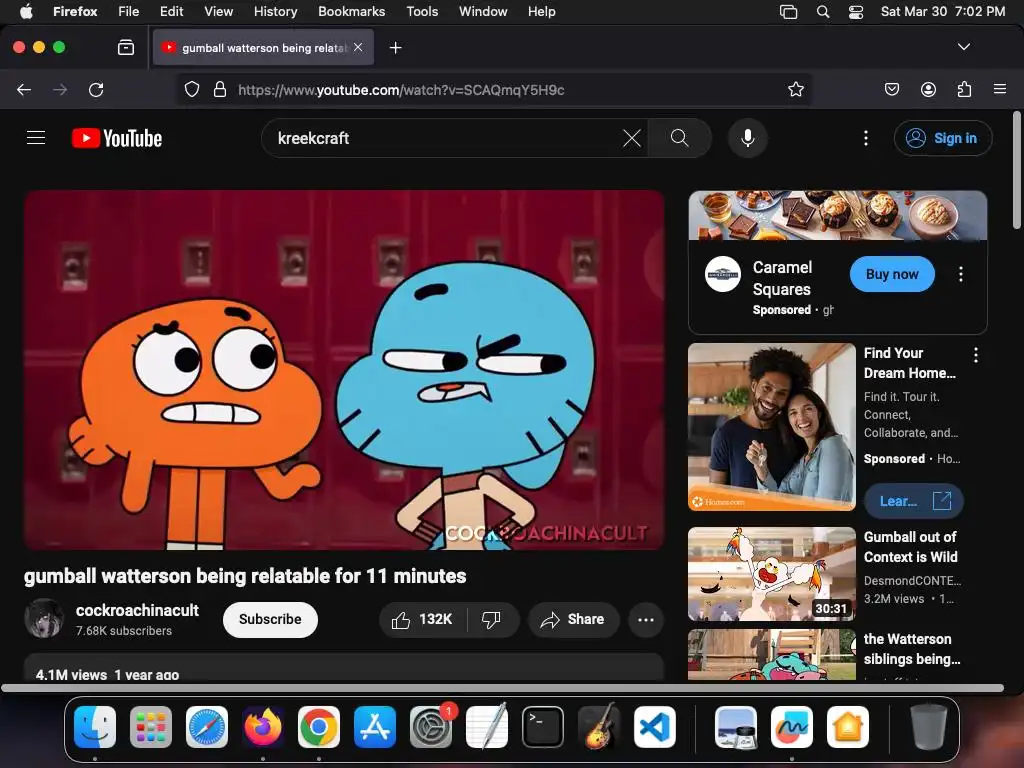The height and width of the screenshot is (768, 1024).
Task: Open macOS Control Center
Action: (x=856, y=12)
